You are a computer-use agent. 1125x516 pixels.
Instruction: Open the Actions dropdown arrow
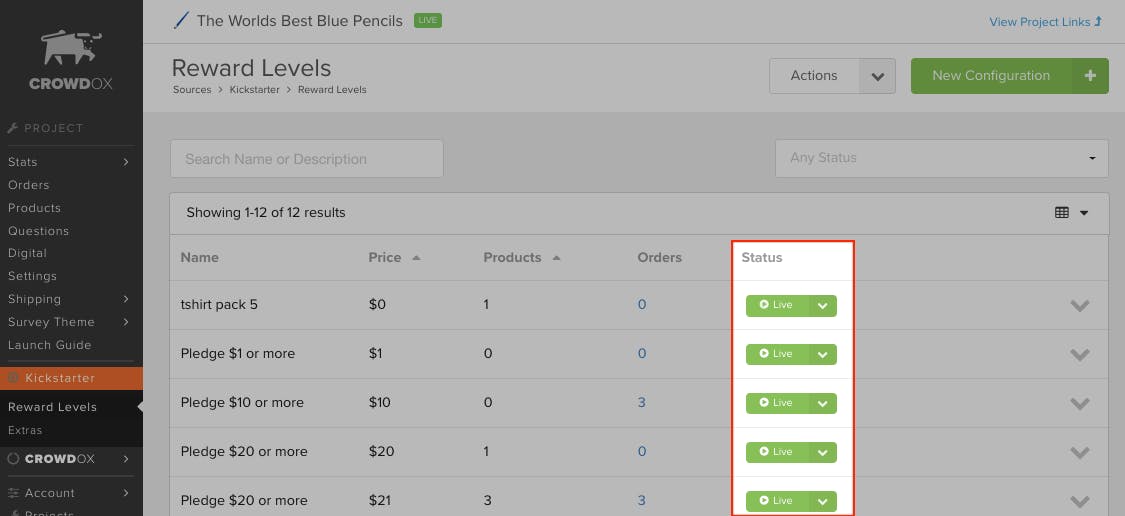point(877,76)
